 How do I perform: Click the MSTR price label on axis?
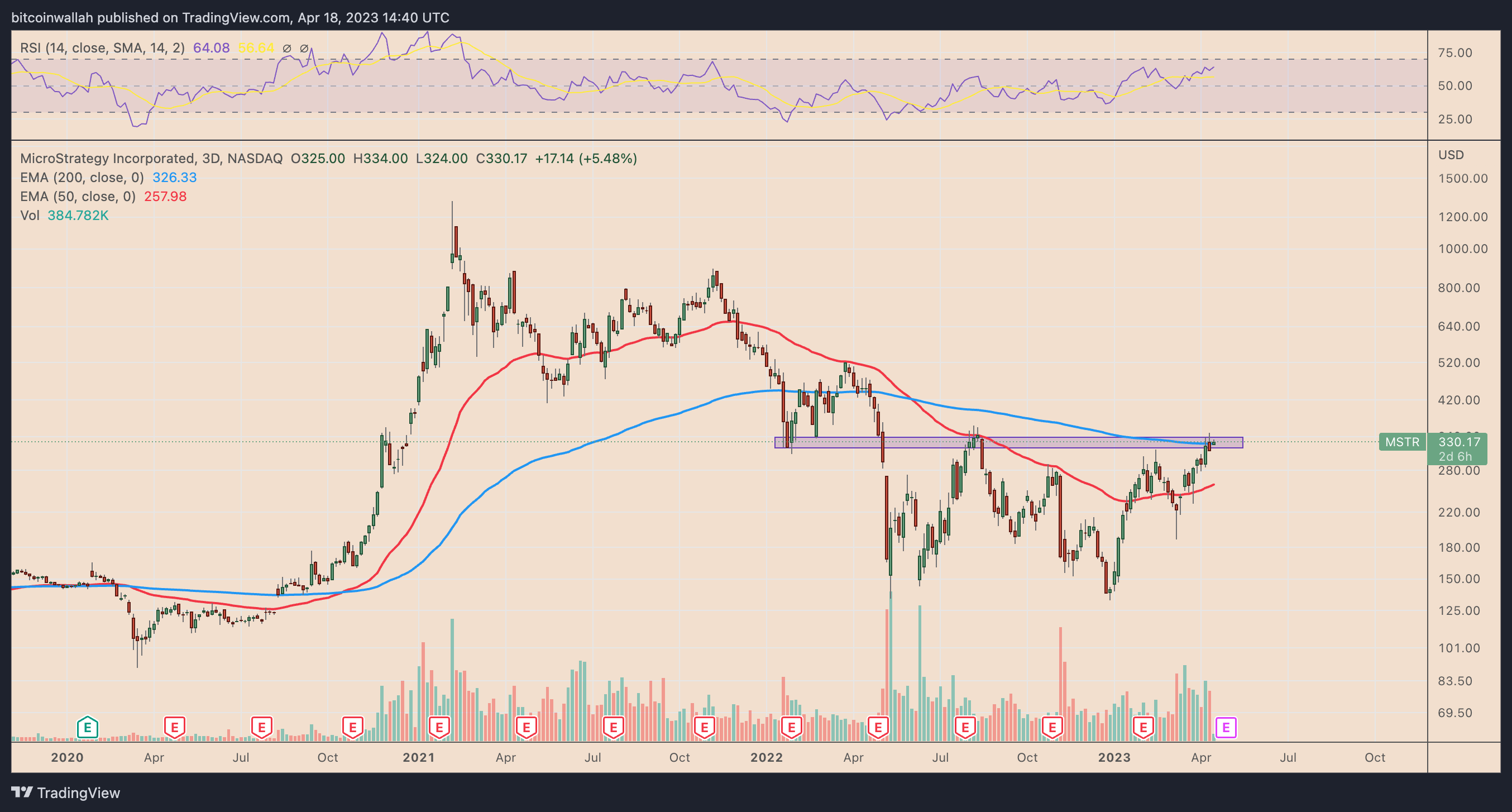(x=1401, y=442)
